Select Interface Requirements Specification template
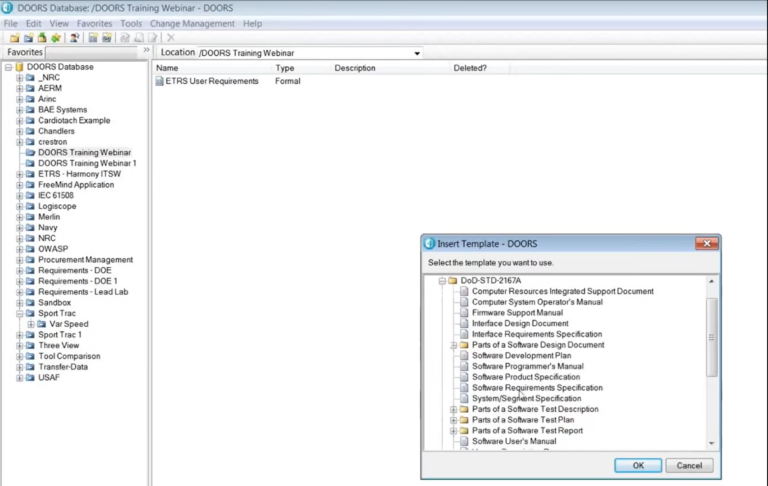The height and width of the screenshot is (486, 768). point(537,334)
